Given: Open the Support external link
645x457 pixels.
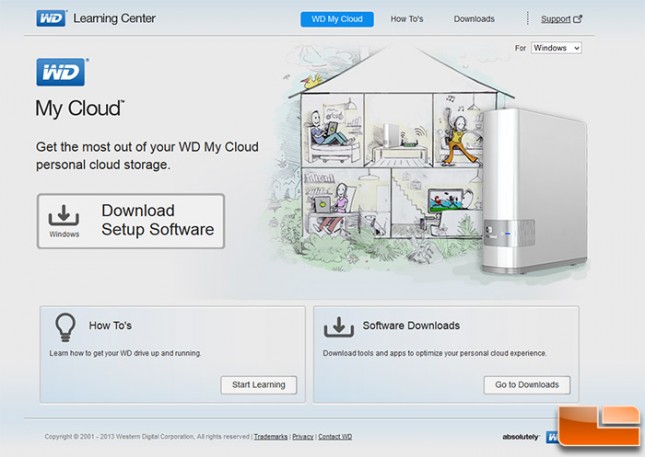Looking at the screenshot, I should pos(556,19).
